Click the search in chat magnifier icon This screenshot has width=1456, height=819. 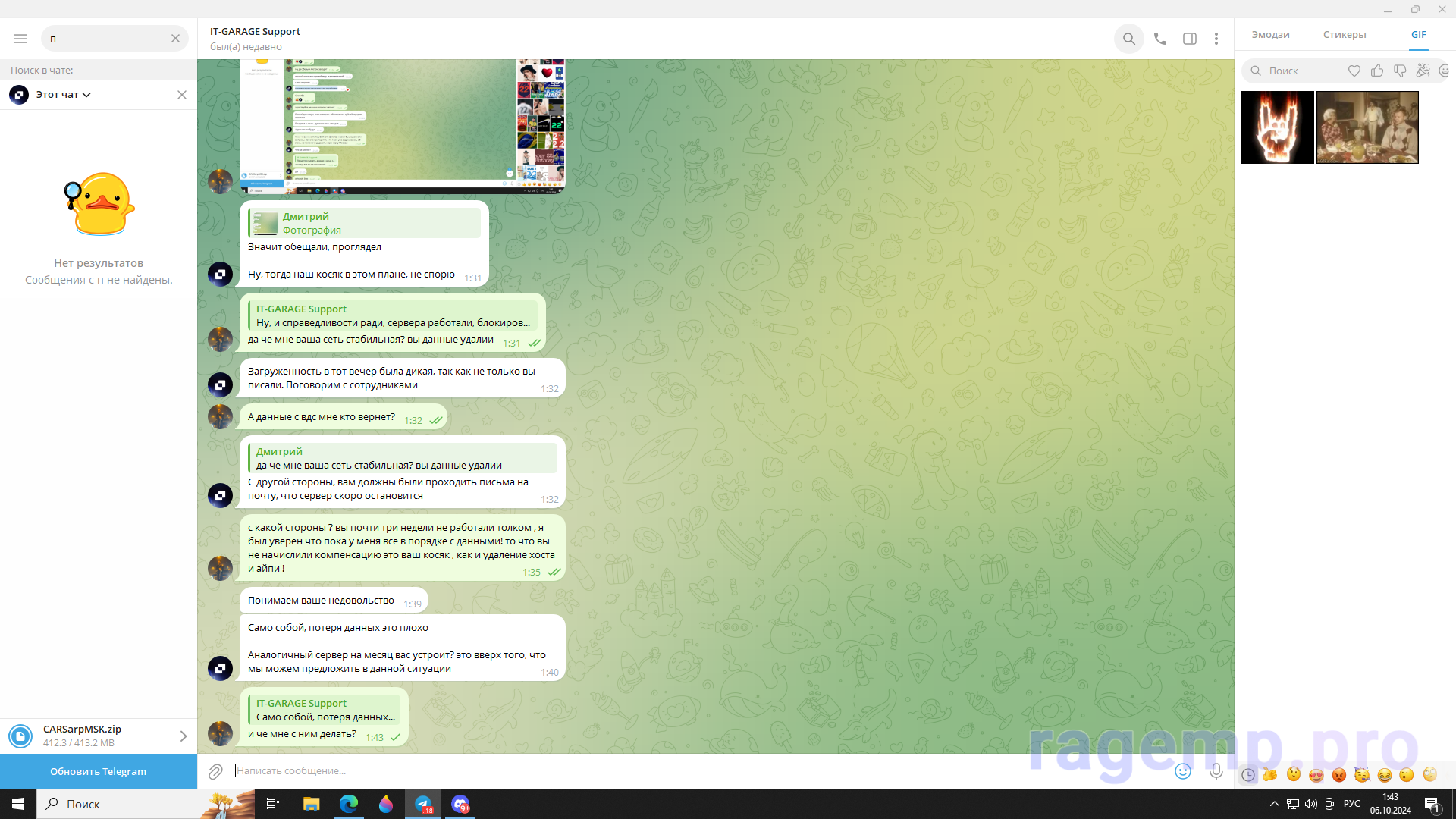[x=1128, y=39]
